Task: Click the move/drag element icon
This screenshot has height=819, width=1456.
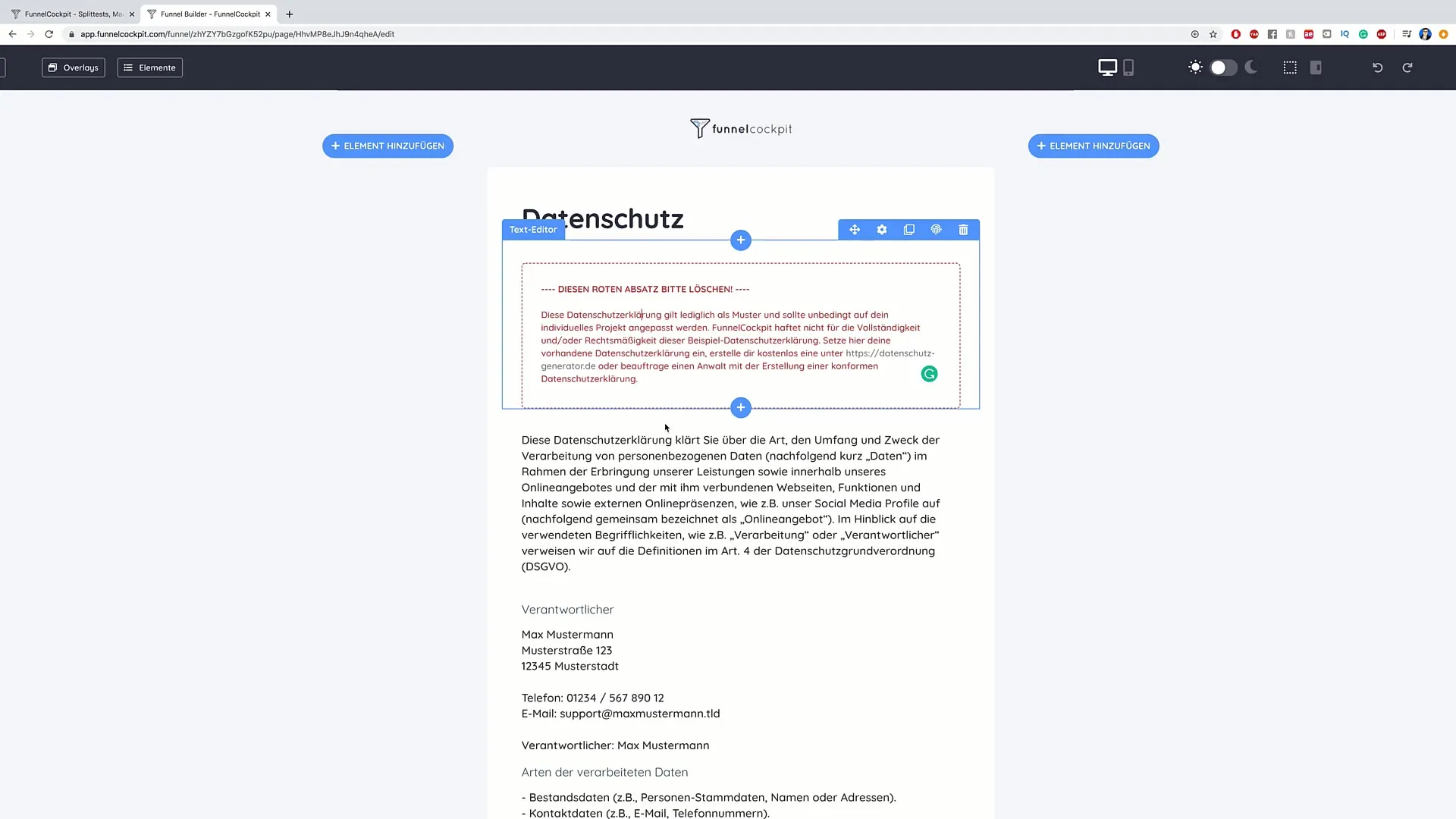Action: pos(855,229)
